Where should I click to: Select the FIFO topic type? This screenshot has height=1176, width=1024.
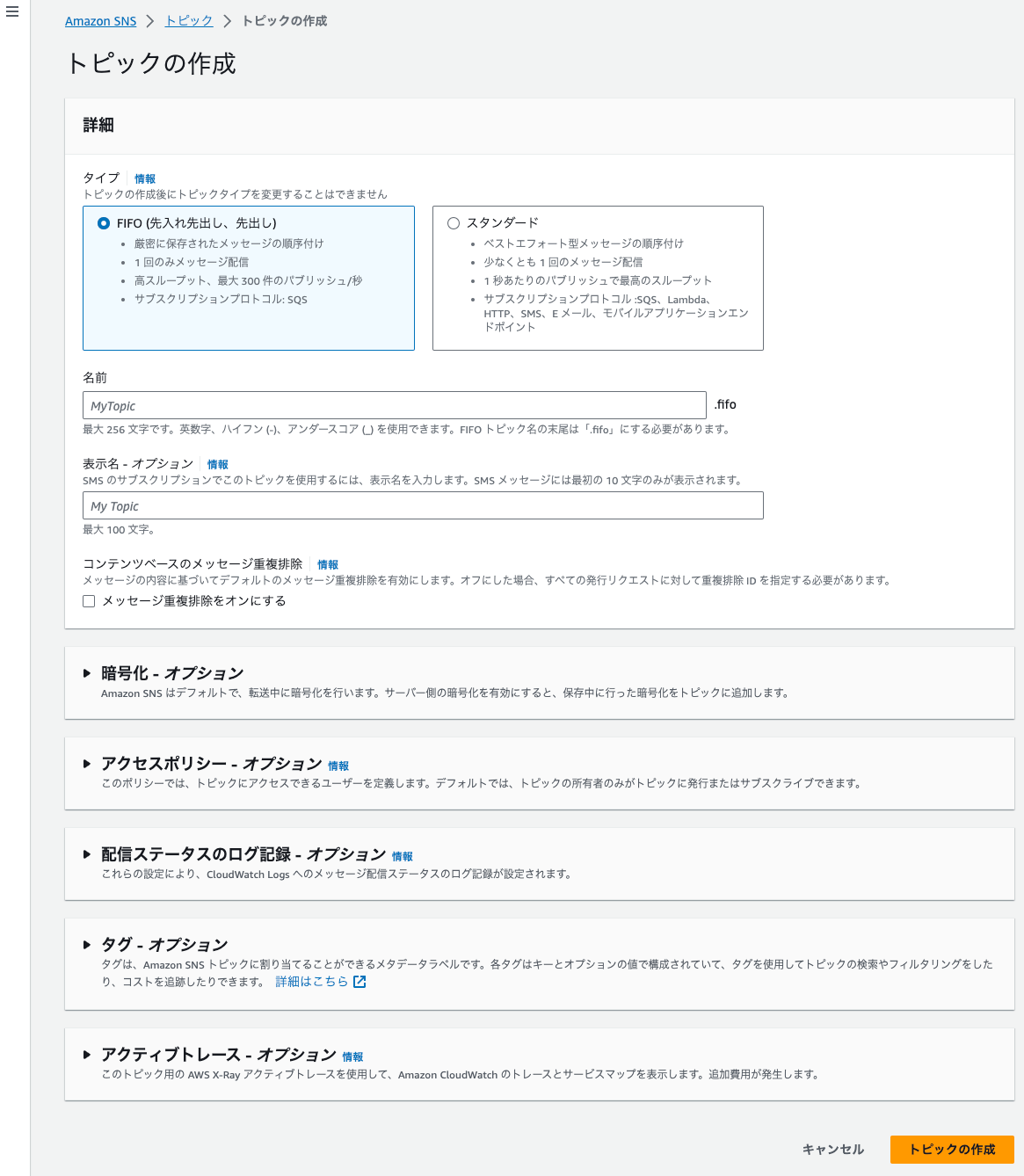point(104,223)
